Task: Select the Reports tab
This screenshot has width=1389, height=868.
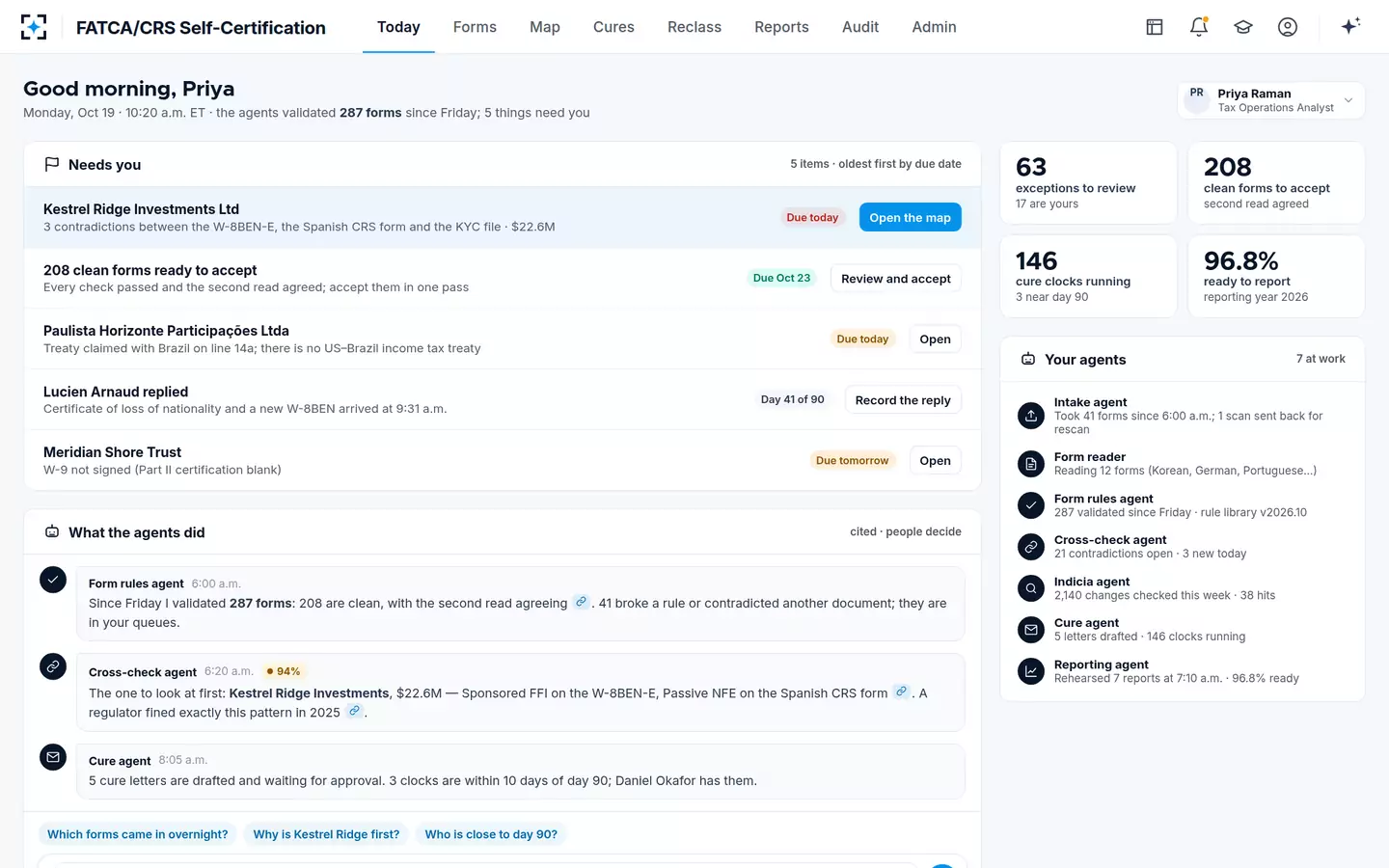Action: coord(781,27)
